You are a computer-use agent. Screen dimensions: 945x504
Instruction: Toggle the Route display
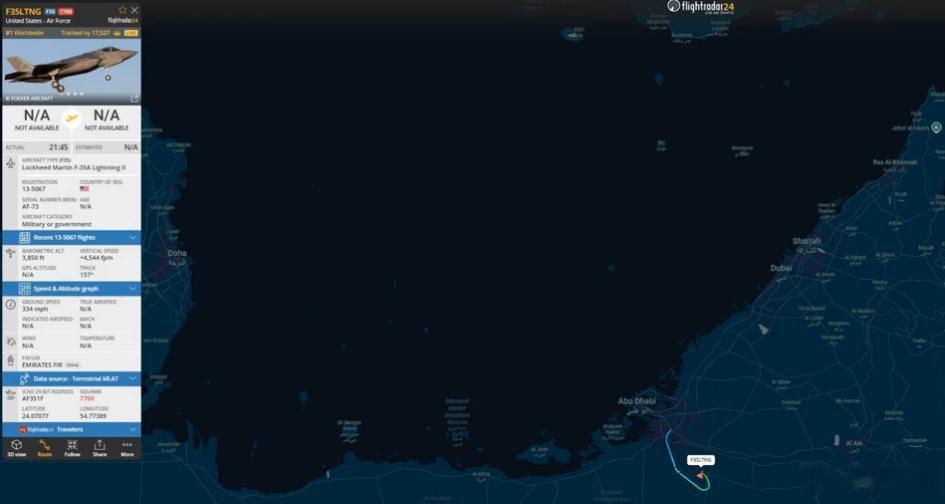(45, 448)
